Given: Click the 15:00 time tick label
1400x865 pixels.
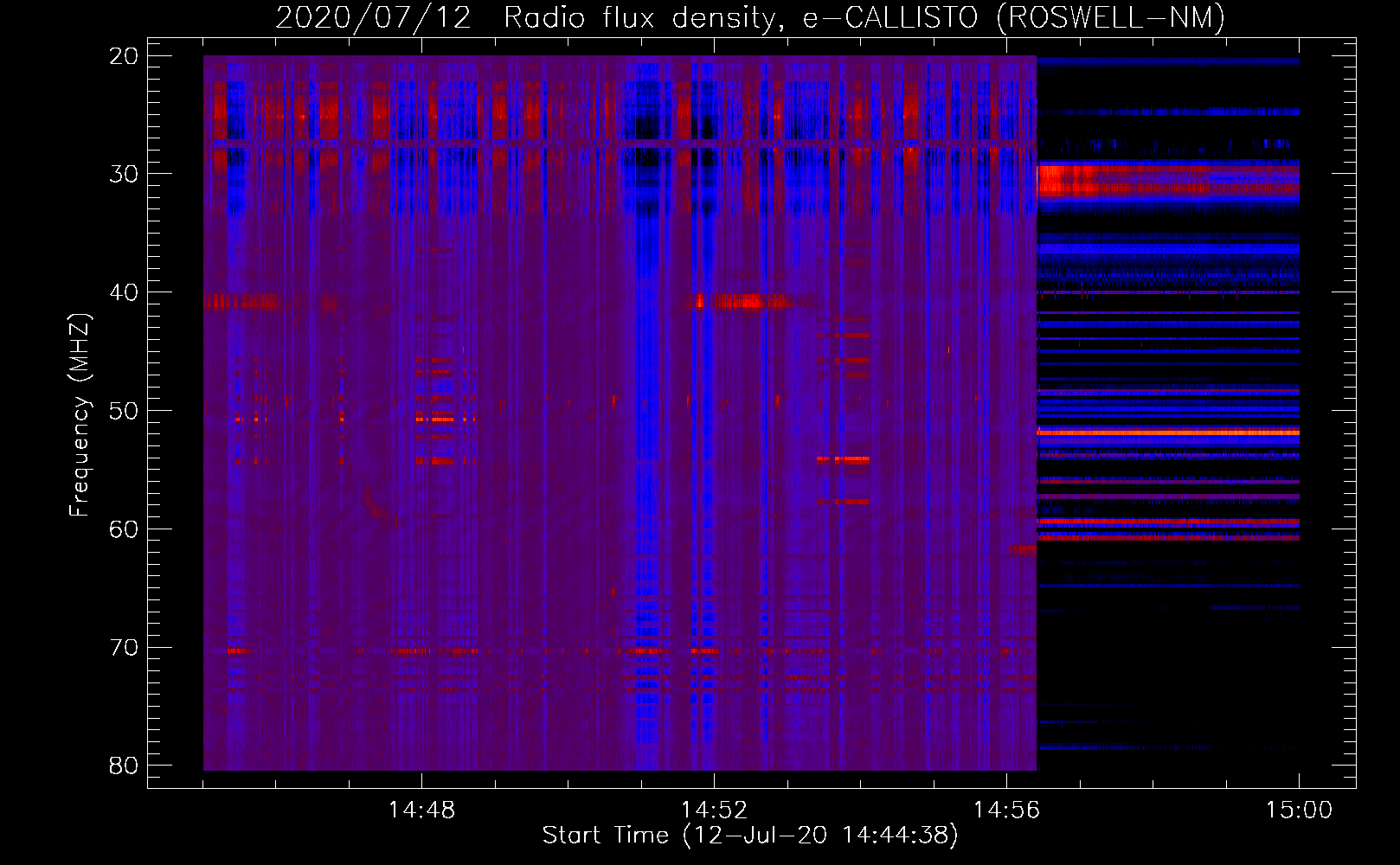Looking at the screenshot, I should (x=1299, y=811).
